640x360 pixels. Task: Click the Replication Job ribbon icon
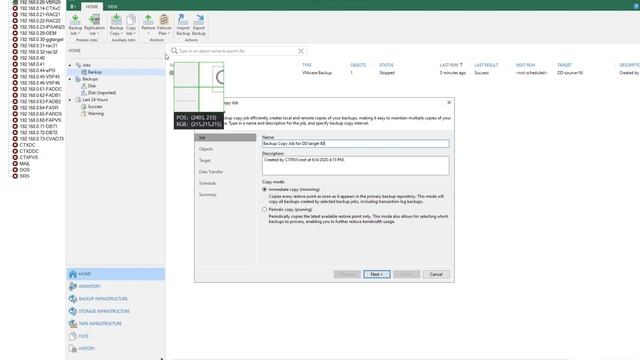[x=94, y=24]
